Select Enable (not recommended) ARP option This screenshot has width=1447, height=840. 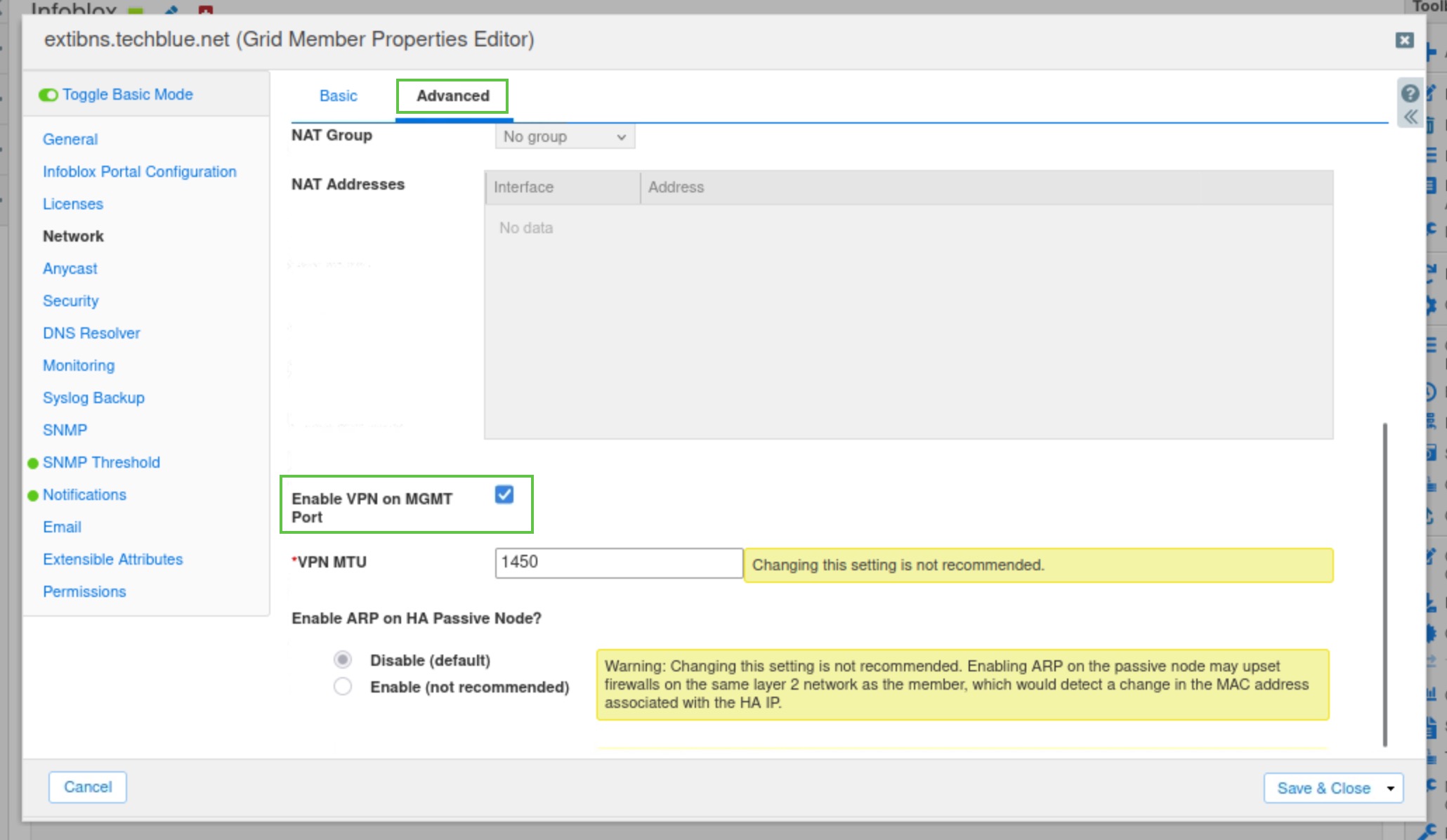[x=343, y=686]
